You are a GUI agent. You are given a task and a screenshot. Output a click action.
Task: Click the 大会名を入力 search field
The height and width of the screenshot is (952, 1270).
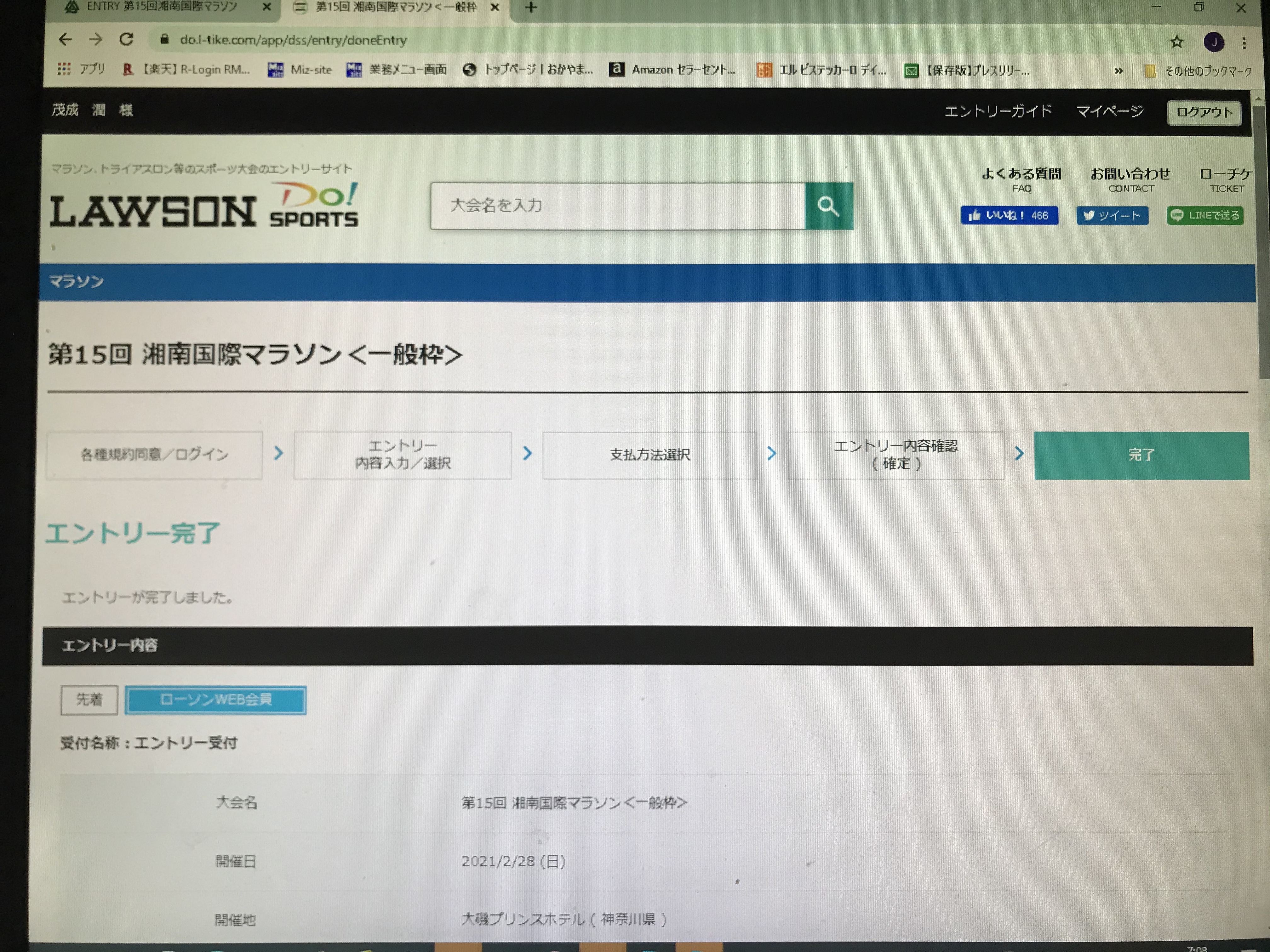[618, 206]
